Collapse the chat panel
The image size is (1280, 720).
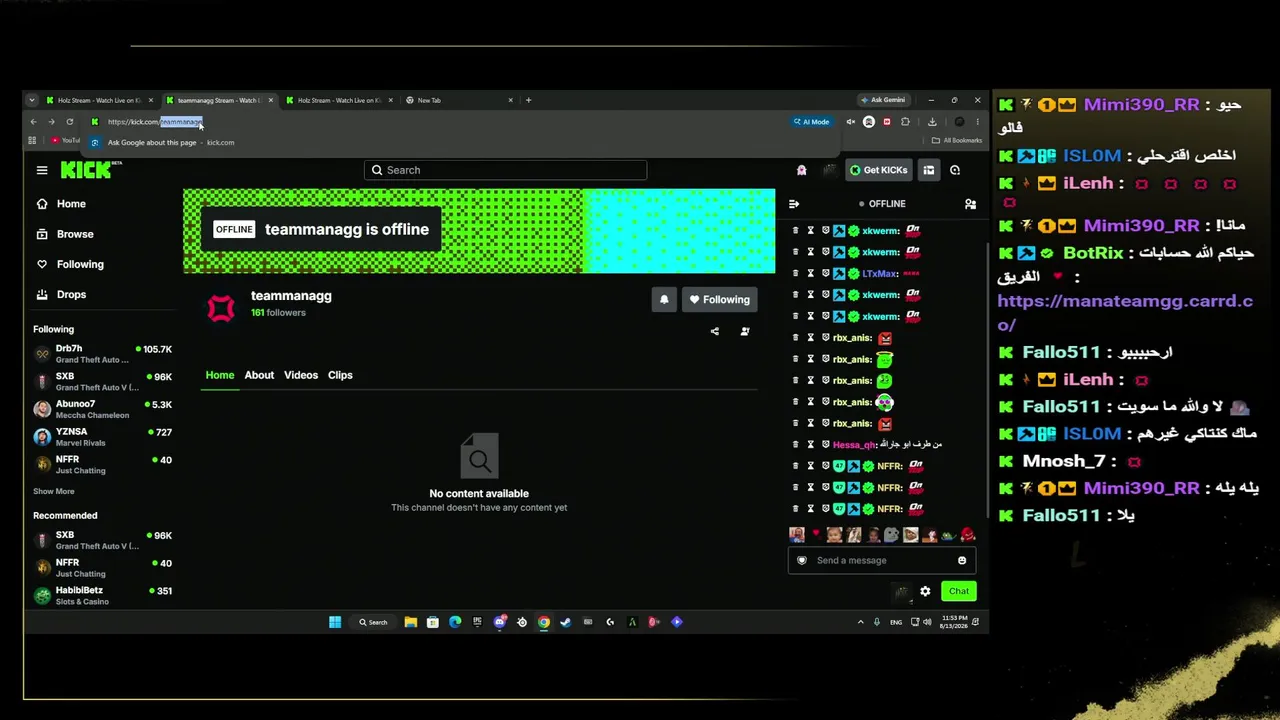point(794,204)
